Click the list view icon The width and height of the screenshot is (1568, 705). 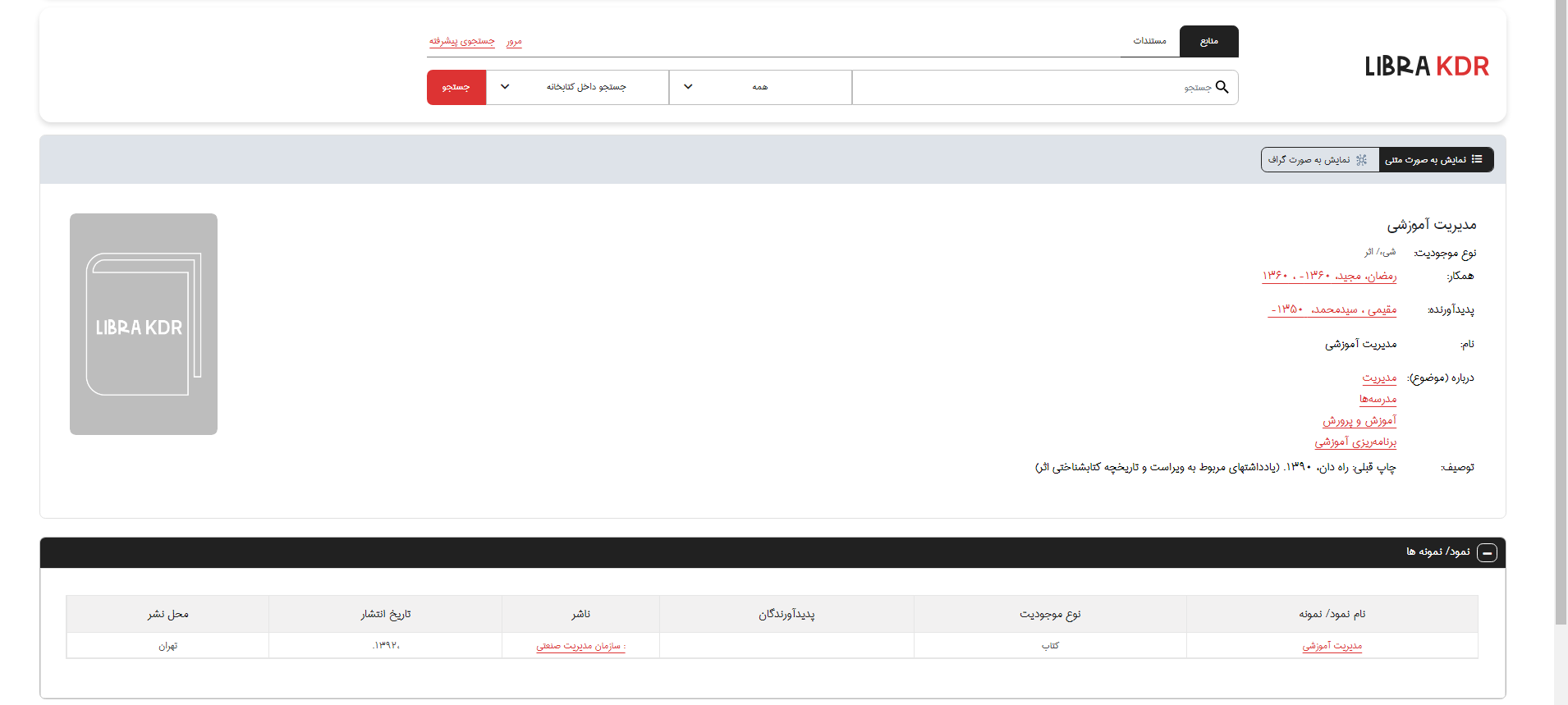click(1477, 159)
